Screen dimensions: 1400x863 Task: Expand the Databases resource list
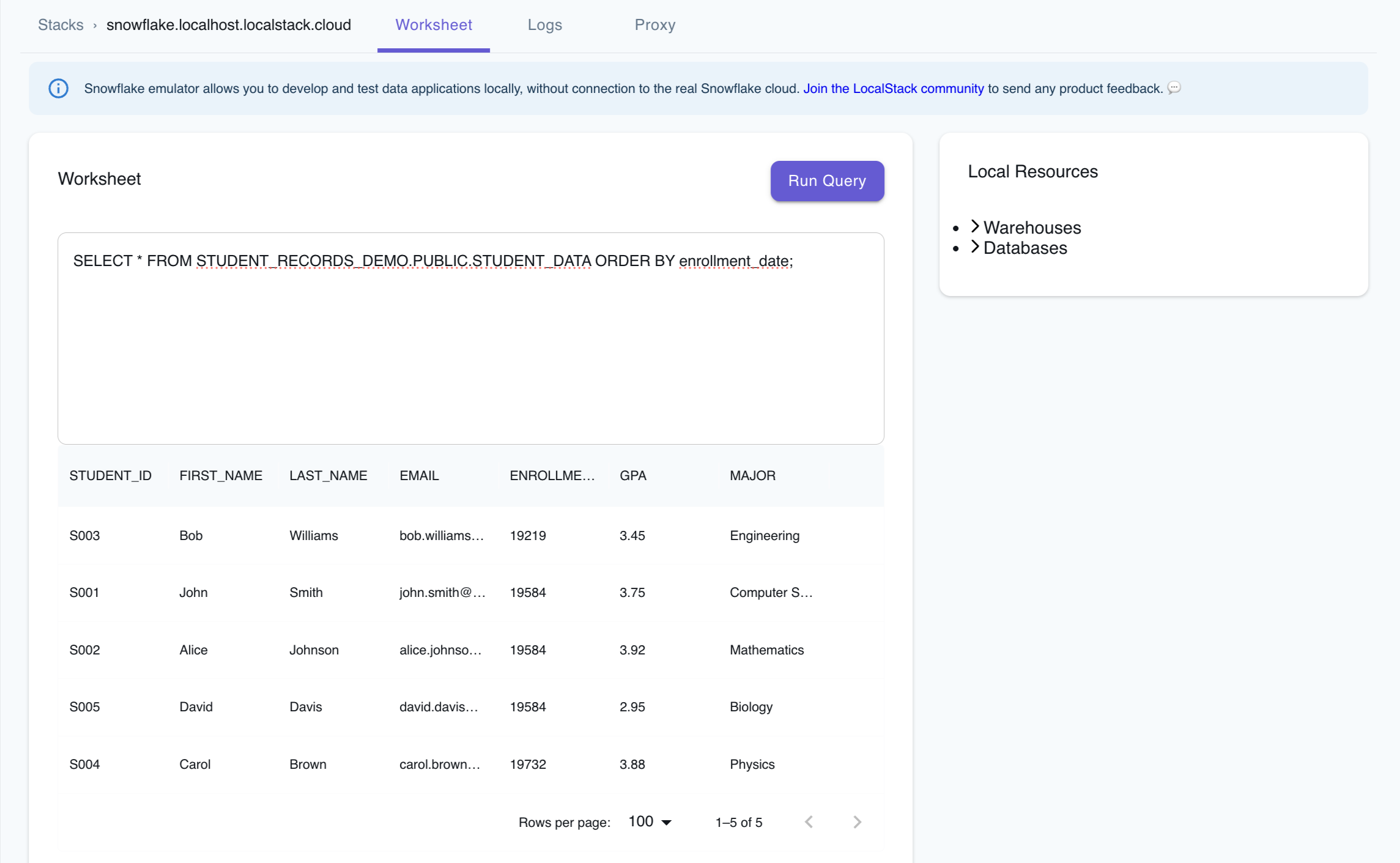[1024, 248]
